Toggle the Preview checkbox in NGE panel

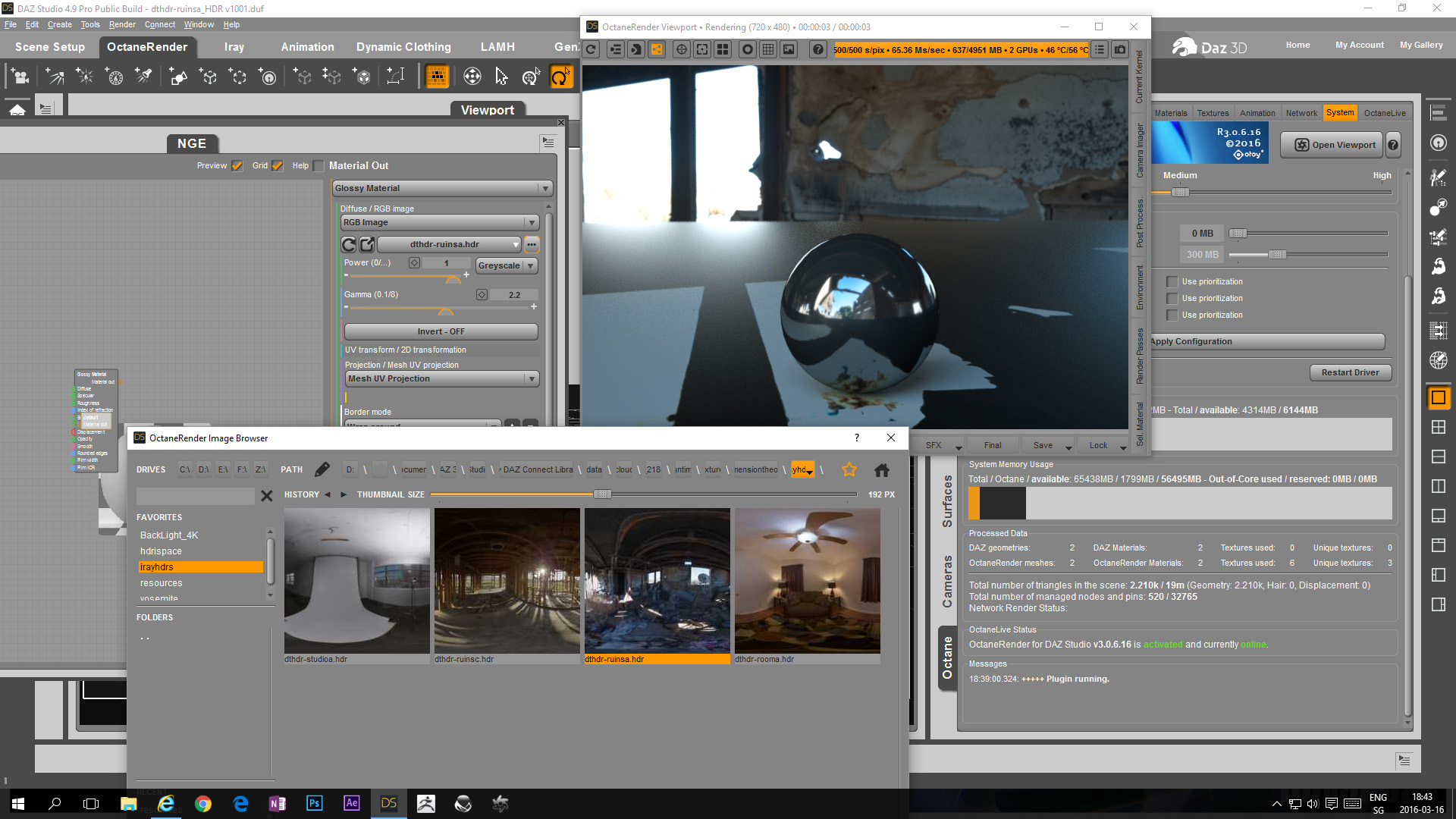point(237,165)
